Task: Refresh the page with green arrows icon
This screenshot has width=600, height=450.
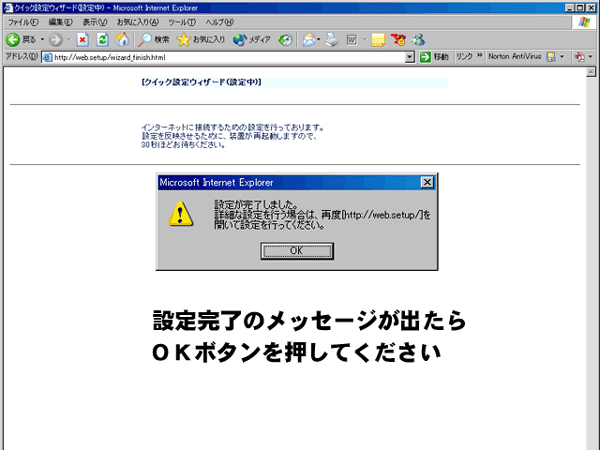Action: 102,39
